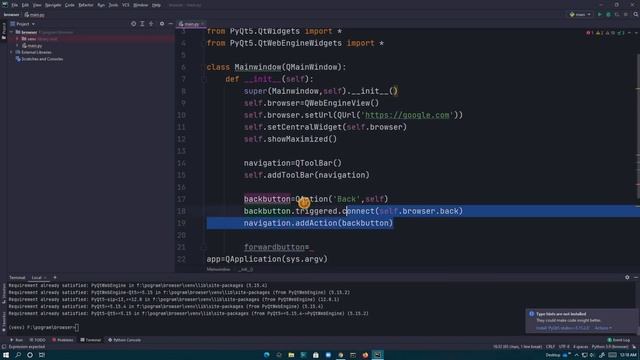The width and height of the screenshot is (640, 360).
Task: Open File Explorer from taskbar
Action: coord(291,355)
